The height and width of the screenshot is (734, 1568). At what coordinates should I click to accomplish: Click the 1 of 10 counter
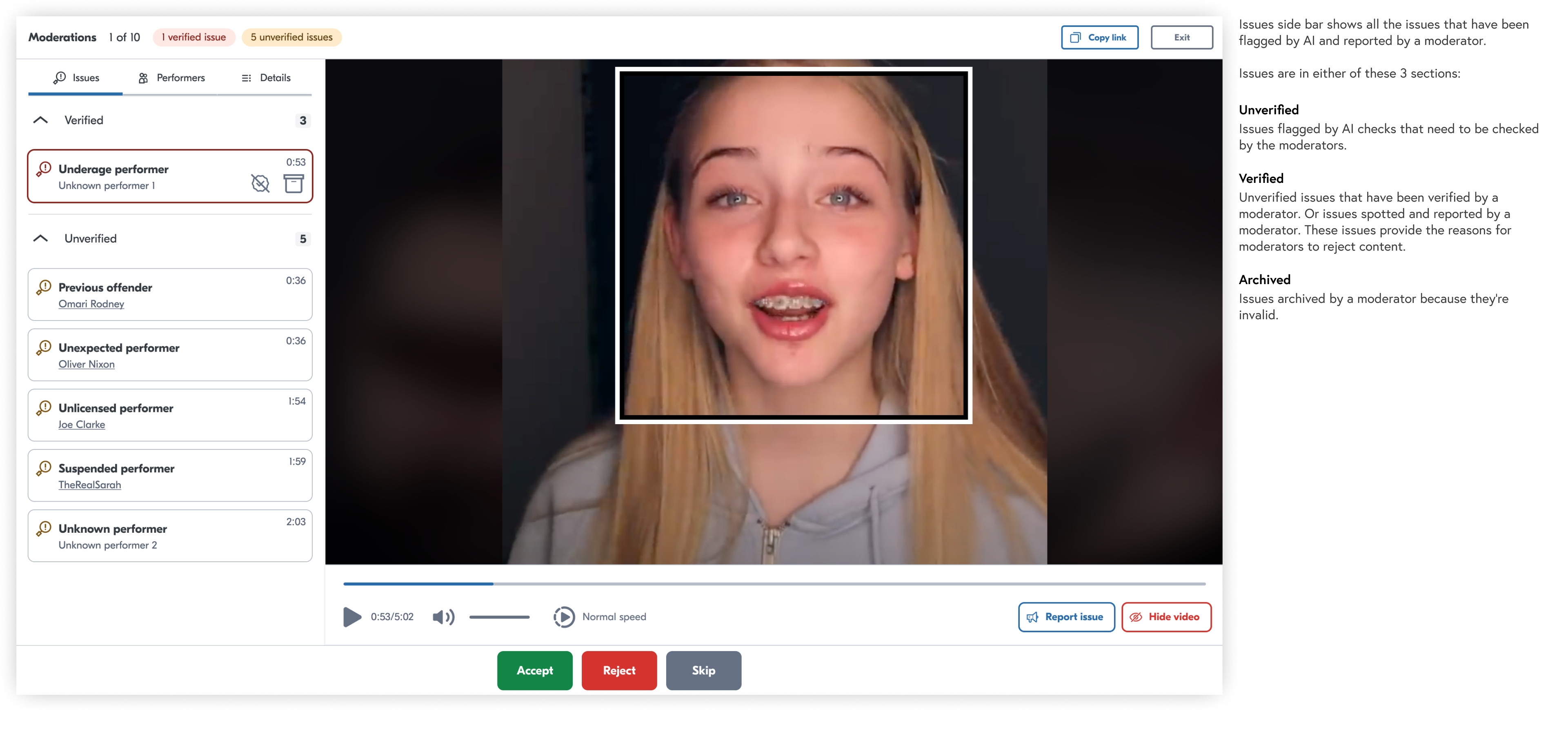coord(124,37)
